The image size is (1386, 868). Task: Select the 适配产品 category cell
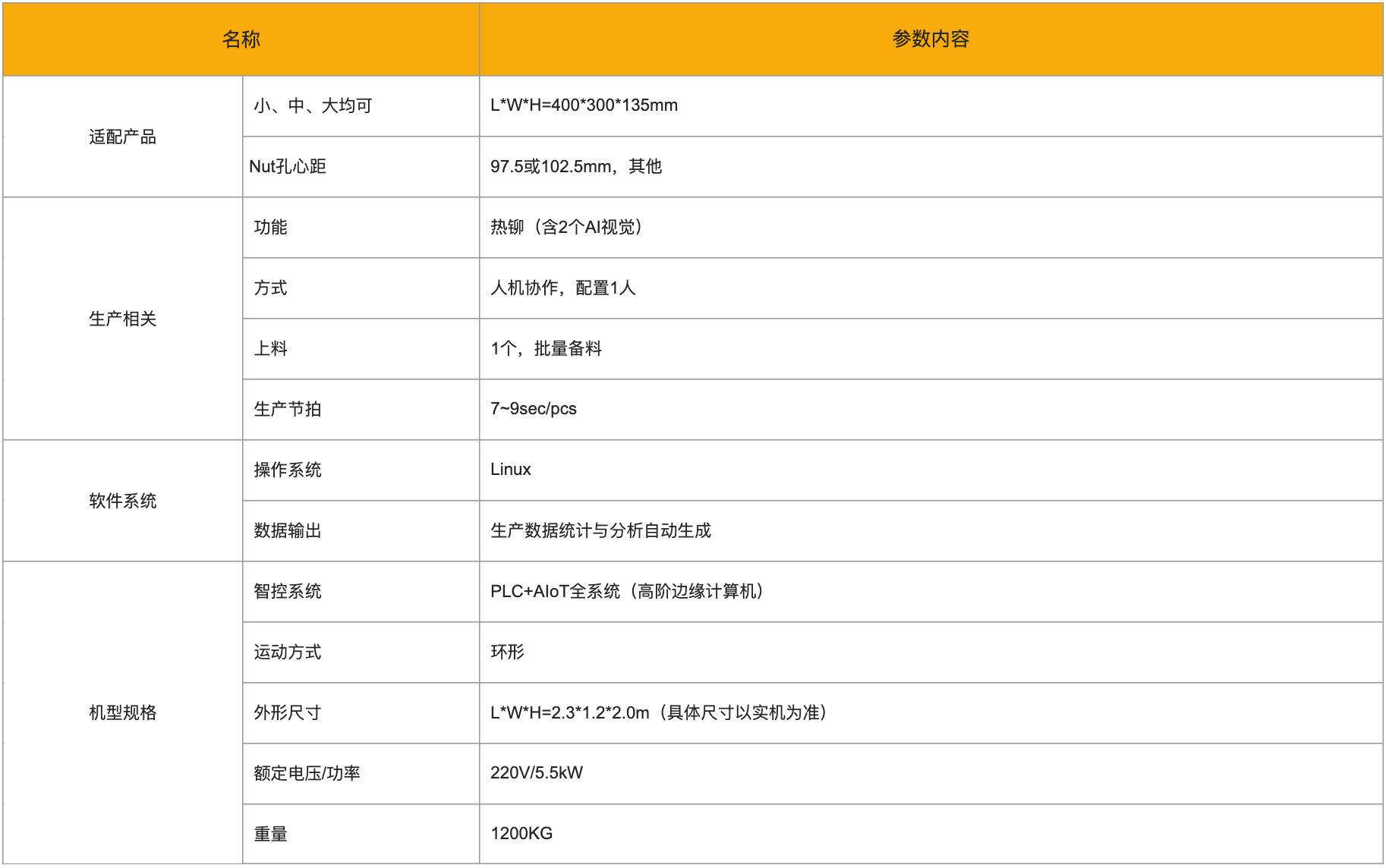(x=122, y=137)
